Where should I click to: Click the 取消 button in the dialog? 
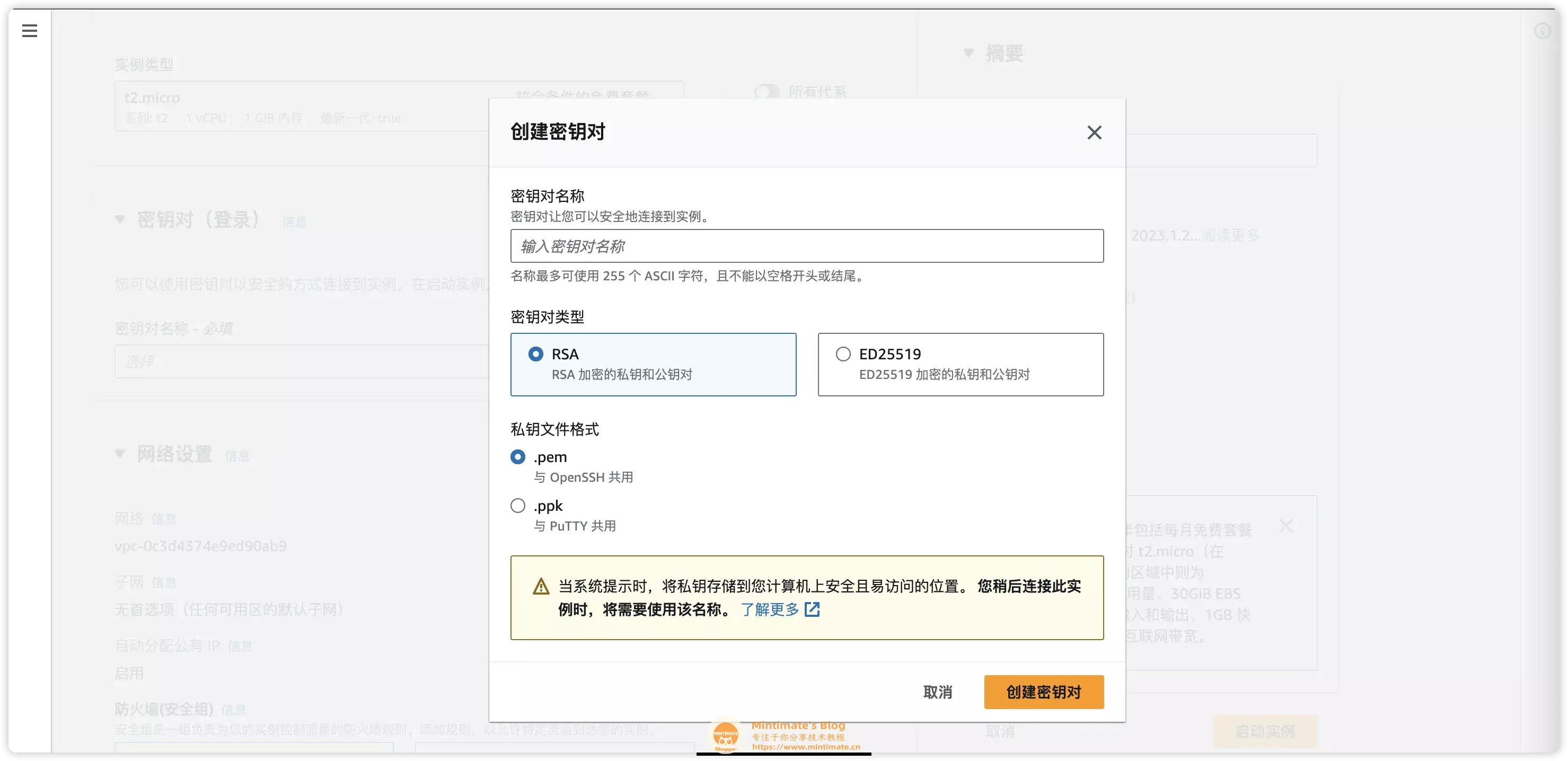click(x=937, y=692)
